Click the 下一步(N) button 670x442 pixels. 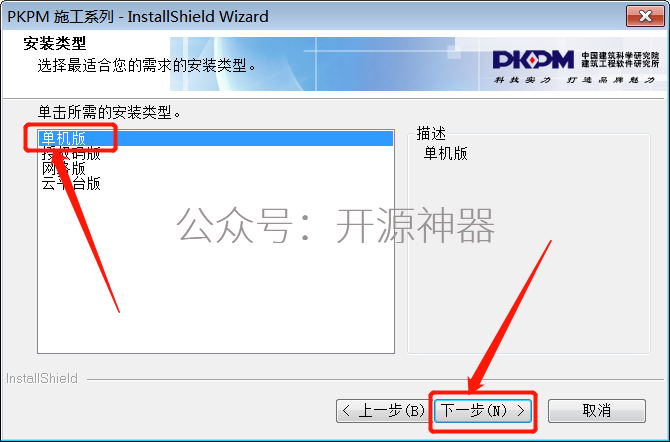tap(483, 411)
